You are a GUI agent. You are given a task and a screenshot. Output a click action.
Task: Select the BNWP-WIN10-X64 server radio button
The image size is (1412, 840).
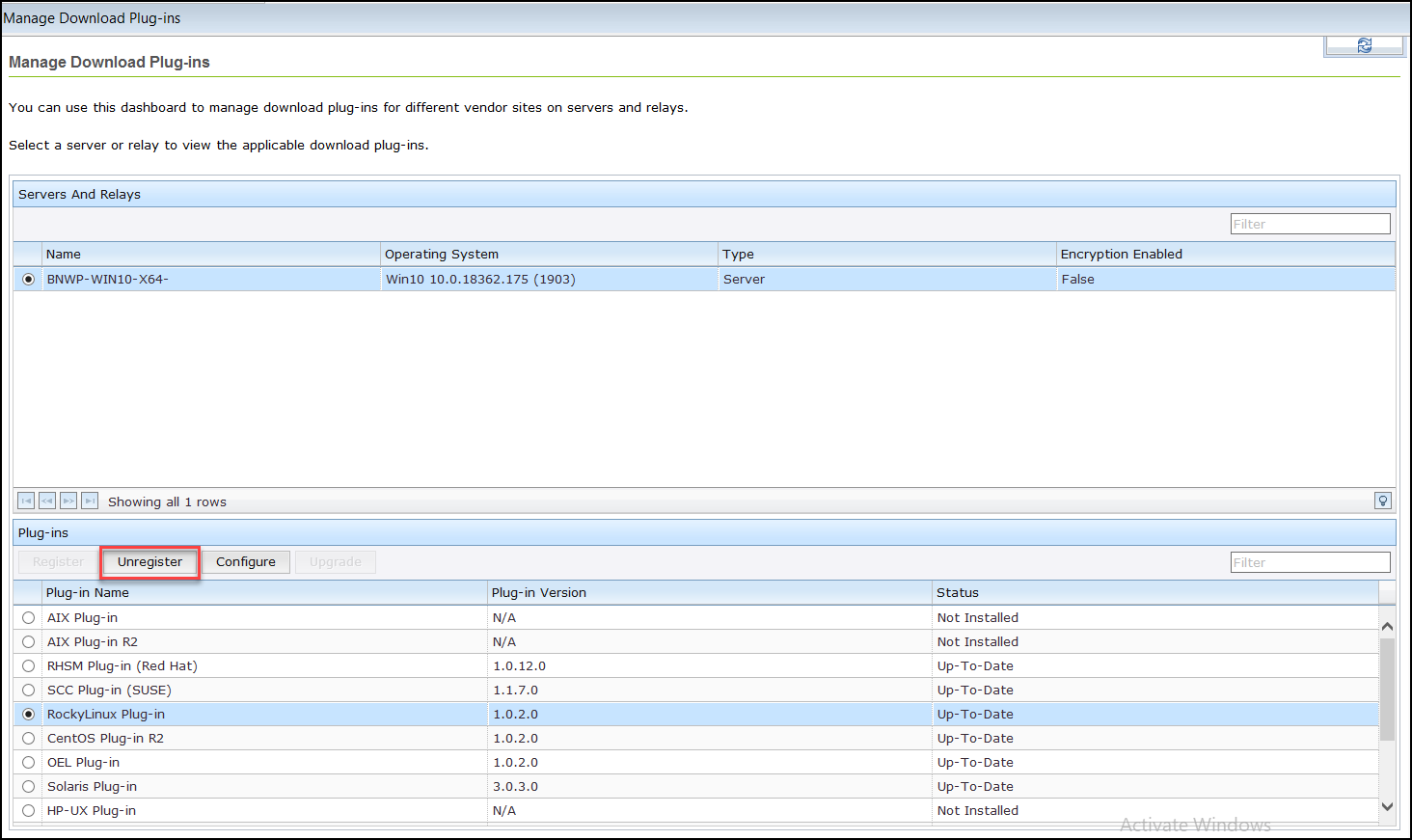[x=28, y=279]
